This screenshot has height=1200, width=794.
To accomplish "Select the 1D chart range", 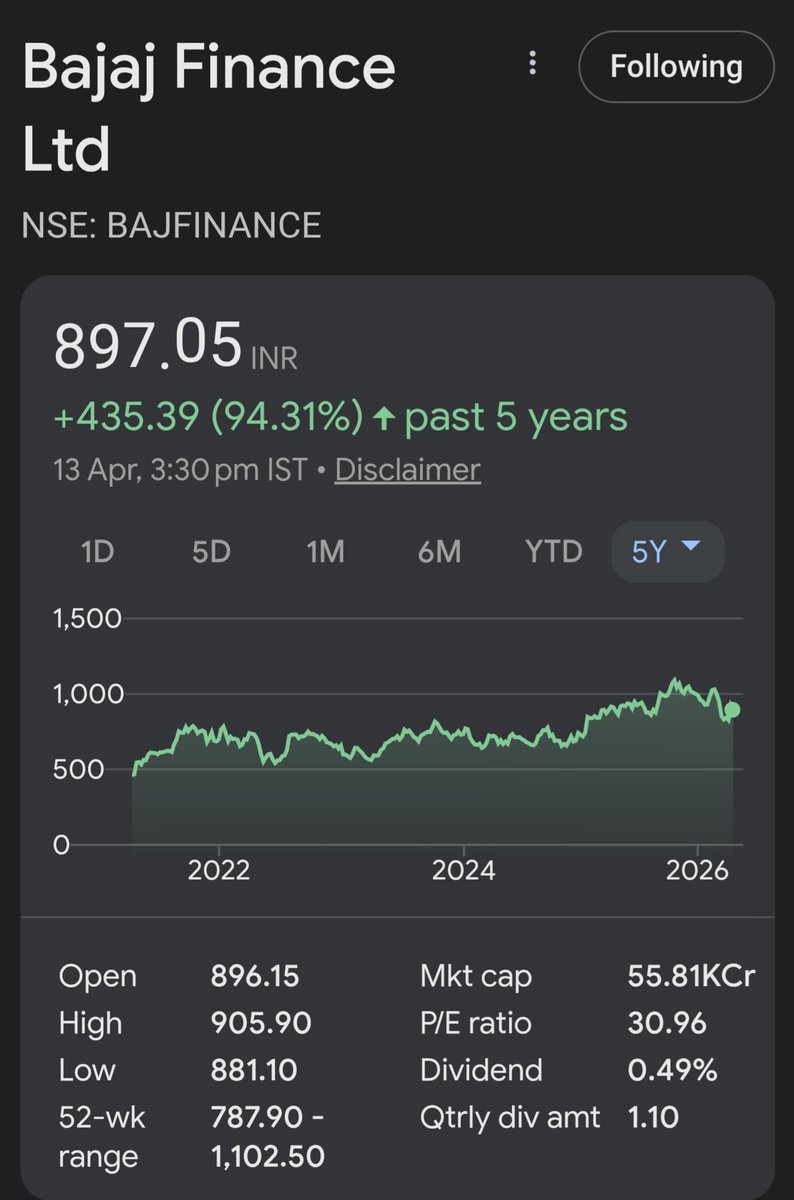I will [97, 551].
